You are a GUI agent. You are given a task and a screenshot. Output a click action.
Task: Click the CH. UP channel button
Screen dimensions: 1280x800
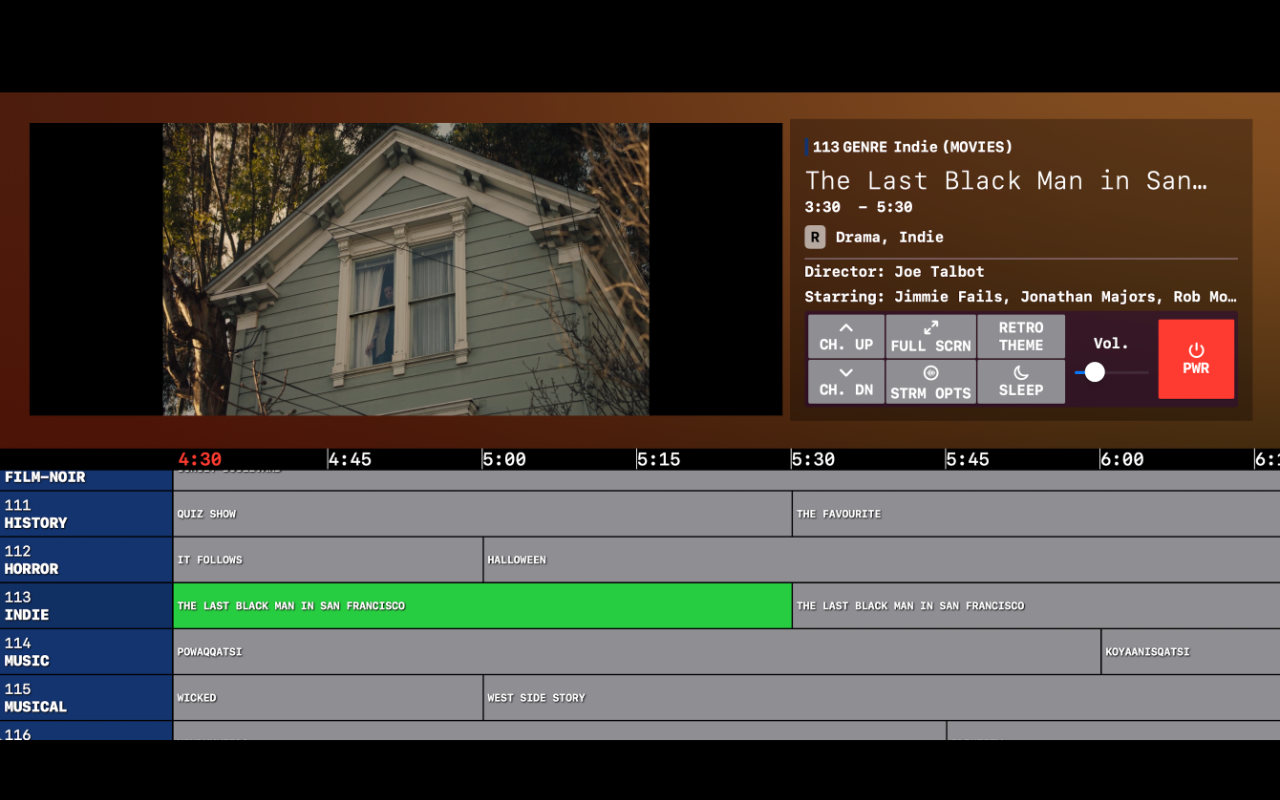pyautogui.click(x=846, y=336)
